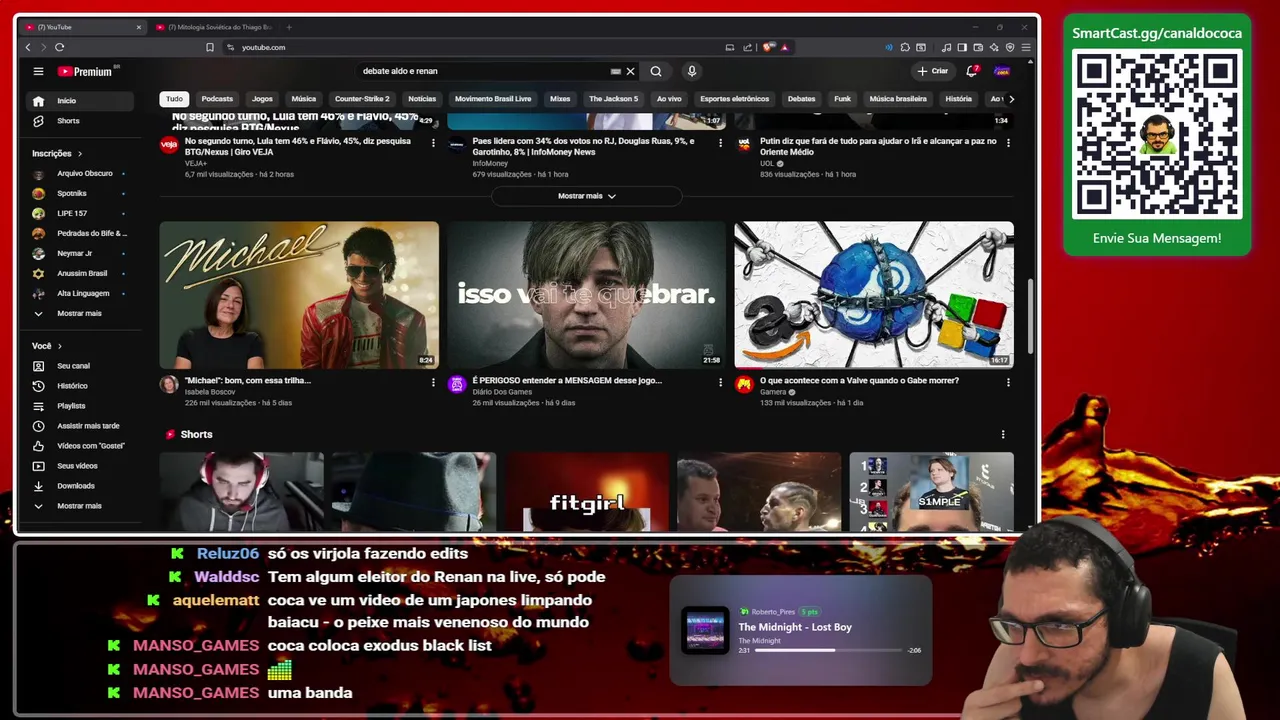Clear the search text with the X
Screen dimensions: 1280x720
tap(630, 71)
